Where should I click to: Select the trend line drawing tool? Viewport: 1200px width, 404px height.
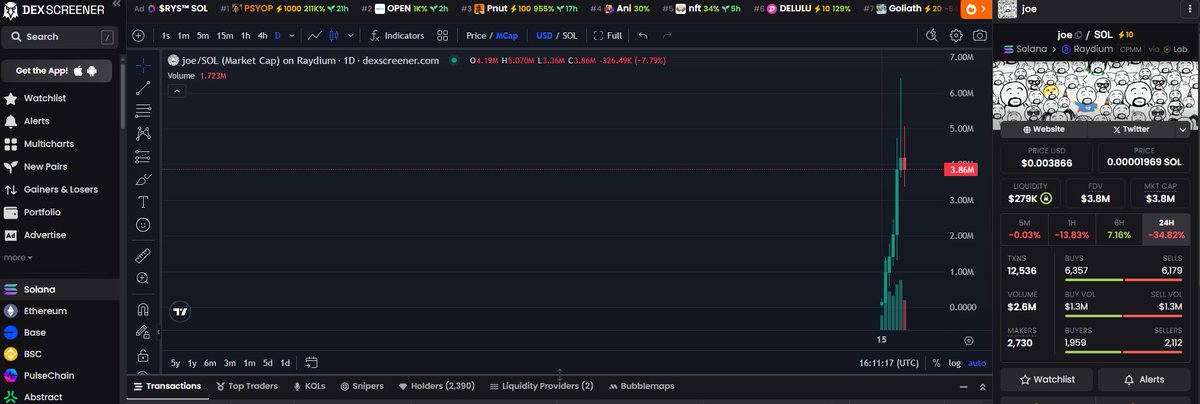(x=143, y=88)
